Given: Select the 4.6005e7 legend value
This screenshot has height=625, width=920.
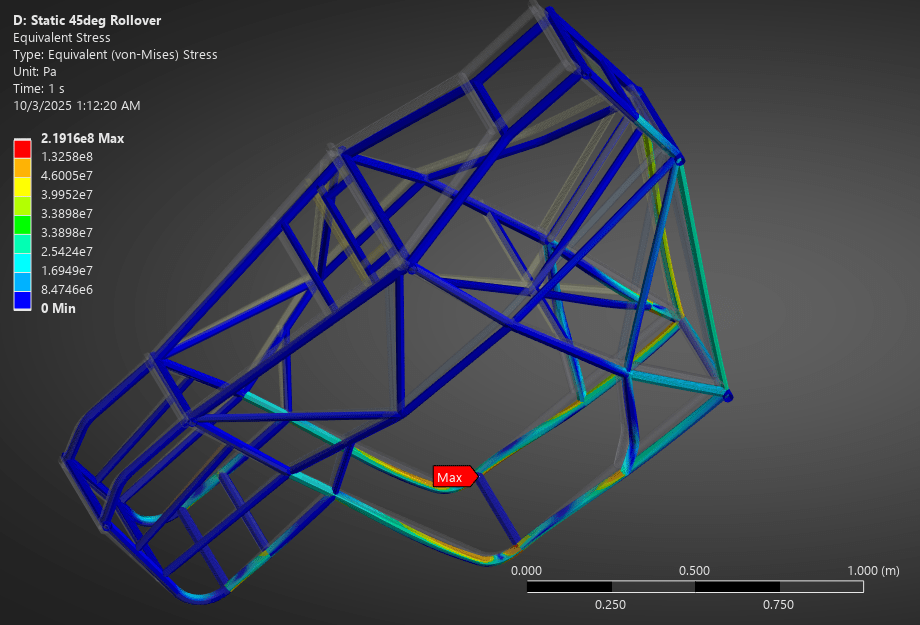Looking at the screenshot, I should point(67,176).
